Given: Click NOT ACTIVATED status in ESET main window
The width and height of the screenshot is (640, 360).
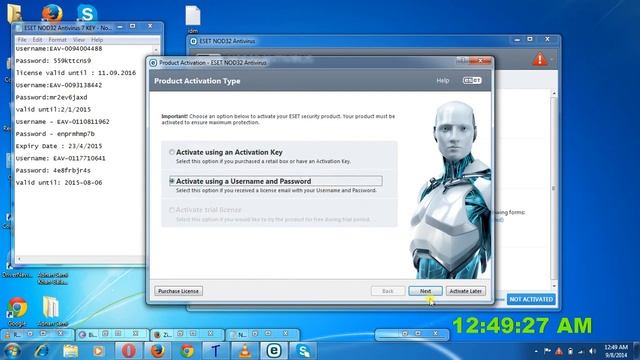Looking at the screenshot, I should 531,299.
